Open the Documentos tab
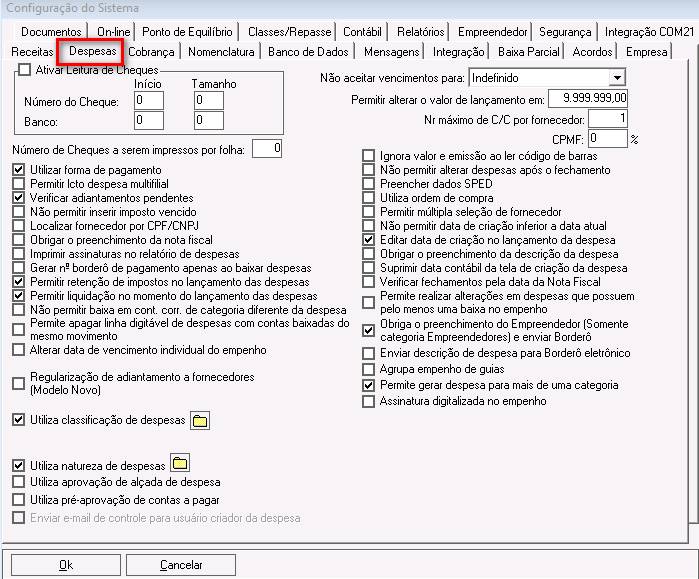Image resolution: width=699 pixels, height=579 pixels. (x=51, y=32)
